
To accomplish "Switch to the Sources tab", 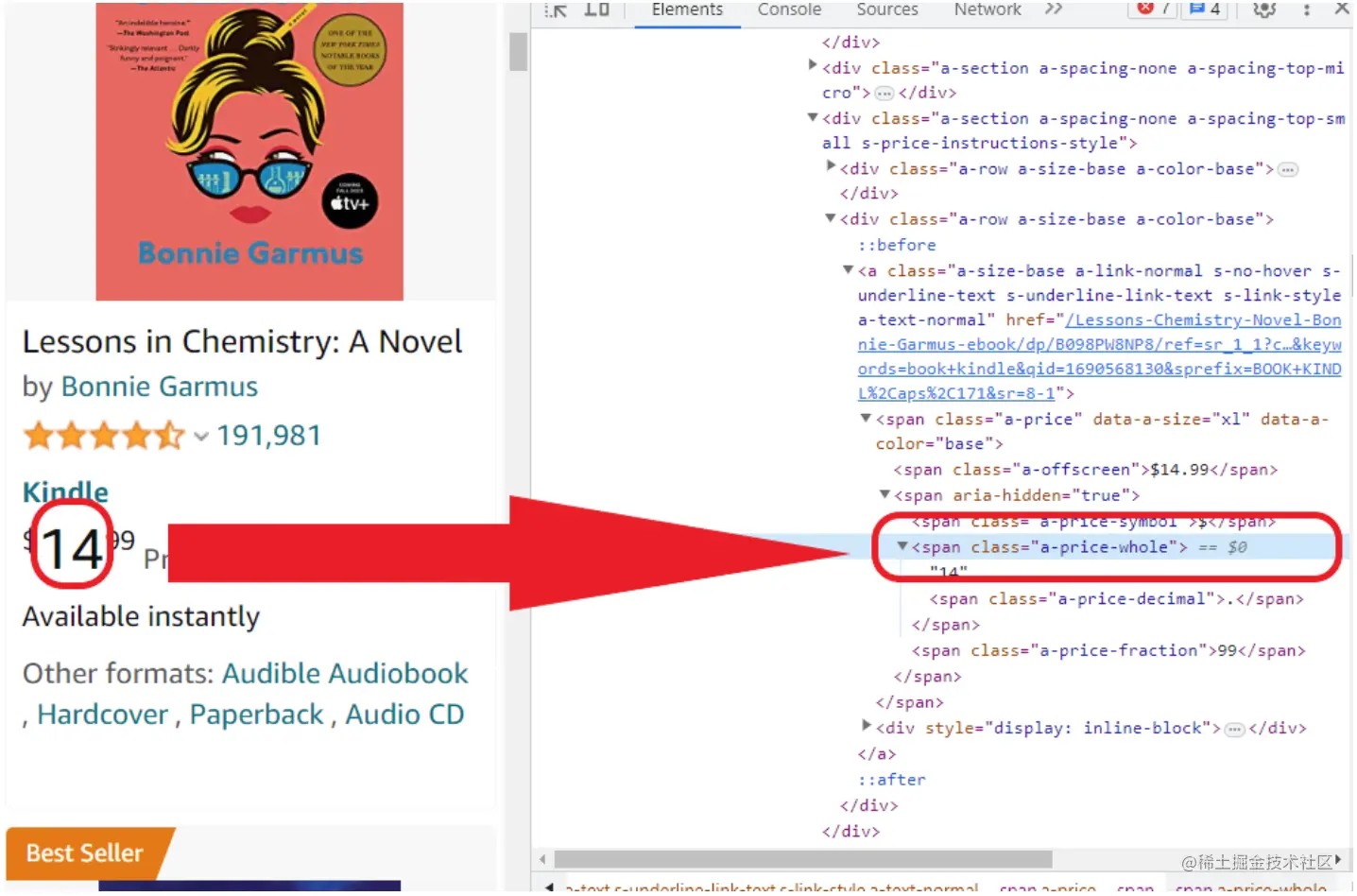I will click(x=886, y=9).
